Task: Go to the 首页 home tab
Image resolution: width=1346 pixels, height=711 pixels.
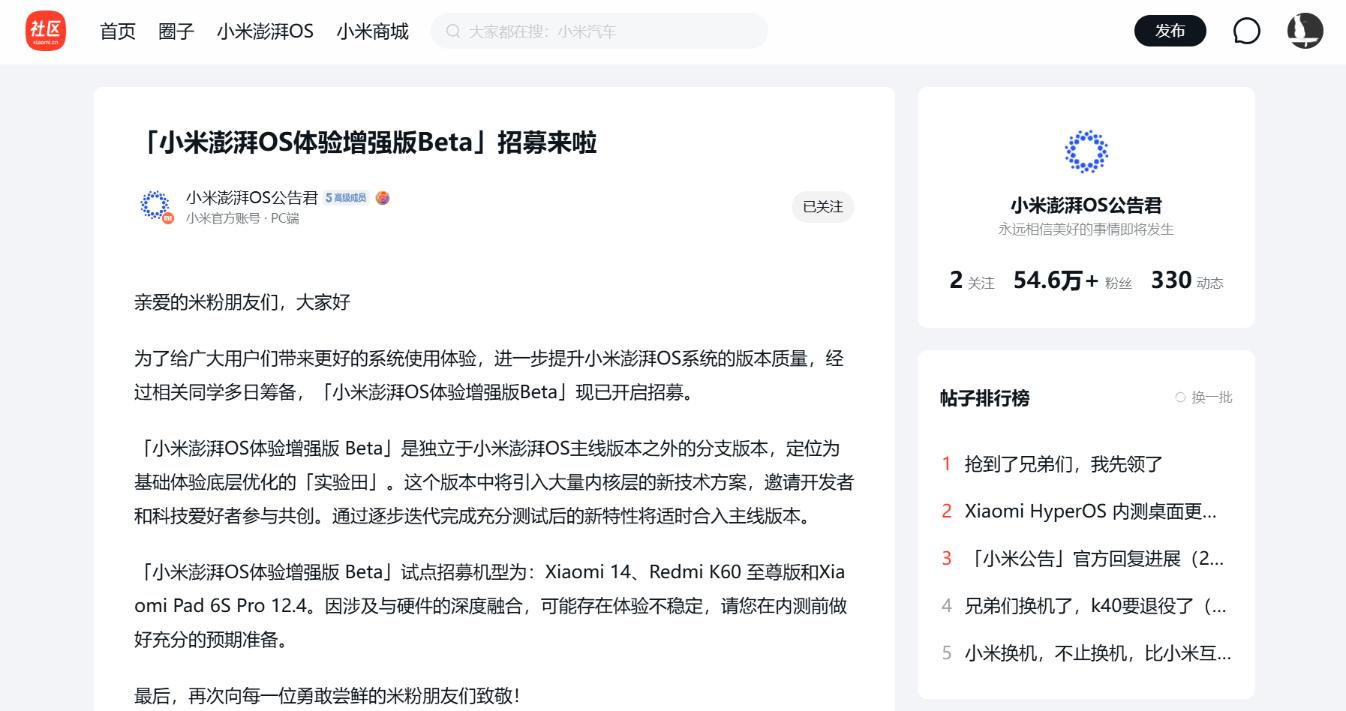Action: pyautogui.click(x=118, y=31)
